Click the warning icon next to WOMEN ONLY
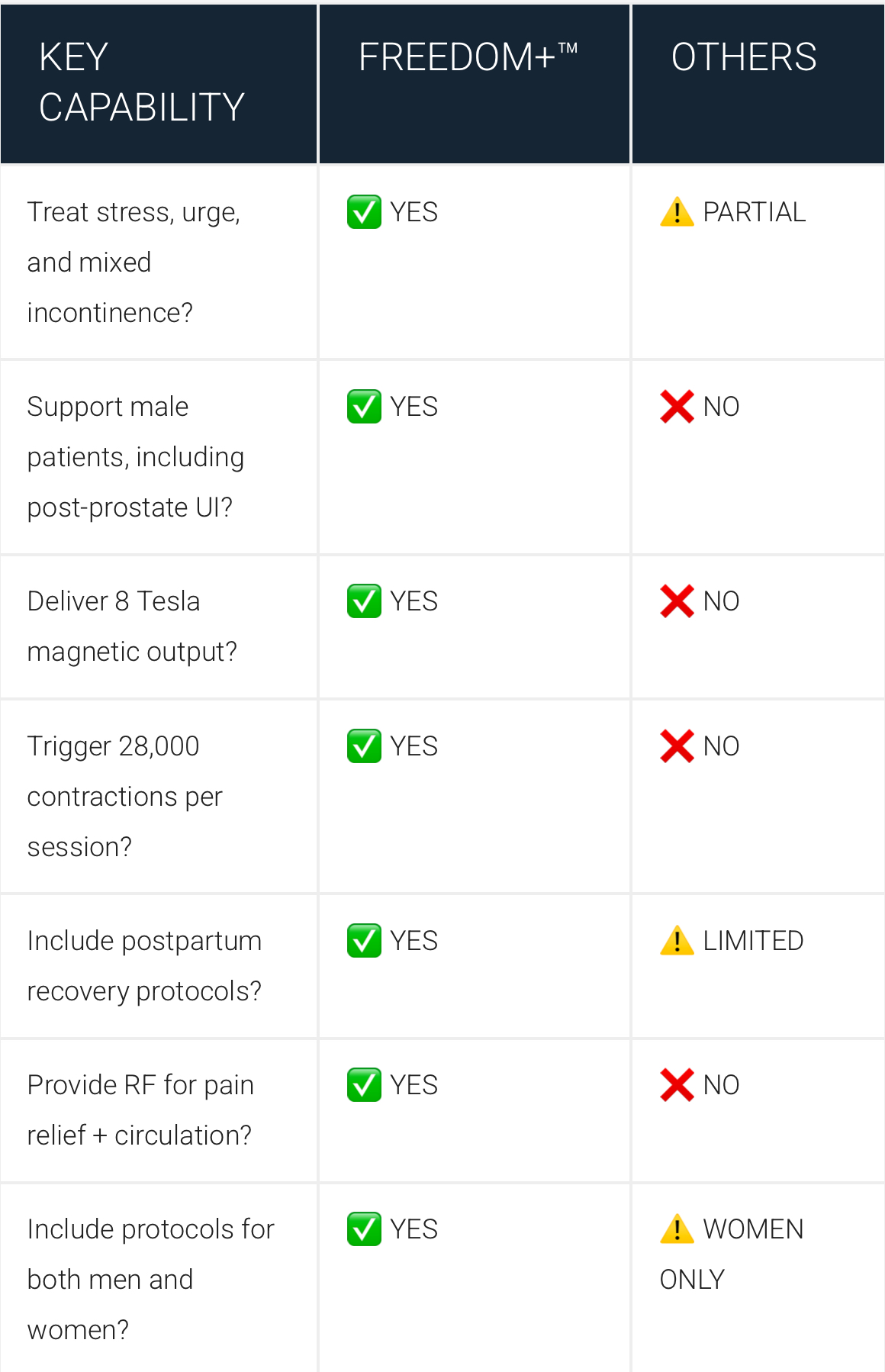Viewport: 885px width, 1372px height. tap(677, 1229)
